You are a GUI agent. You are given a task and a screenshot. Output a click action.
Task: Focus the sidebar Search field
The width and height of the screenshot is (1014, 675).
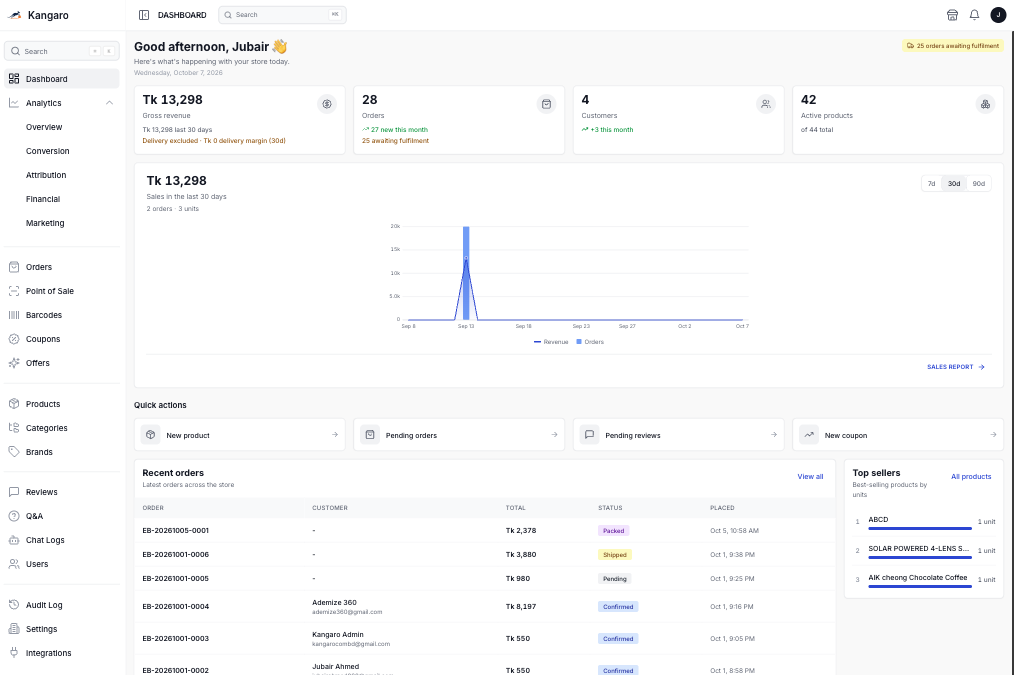61,51
